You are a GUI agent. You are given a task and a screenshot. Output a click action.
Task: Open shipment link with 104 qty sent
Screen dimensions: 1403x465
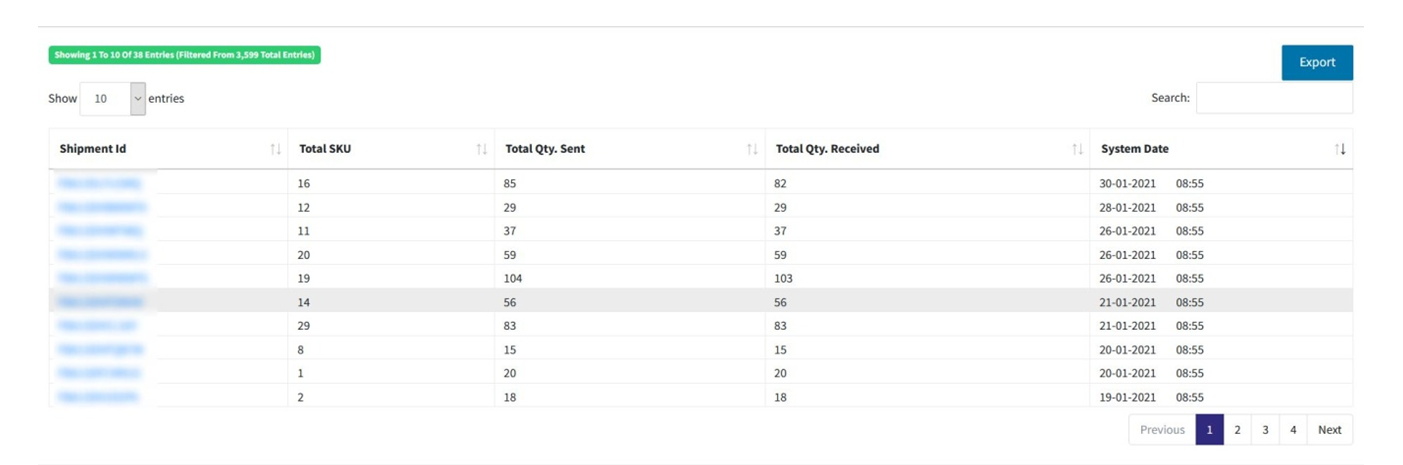(x=102, y=278)
